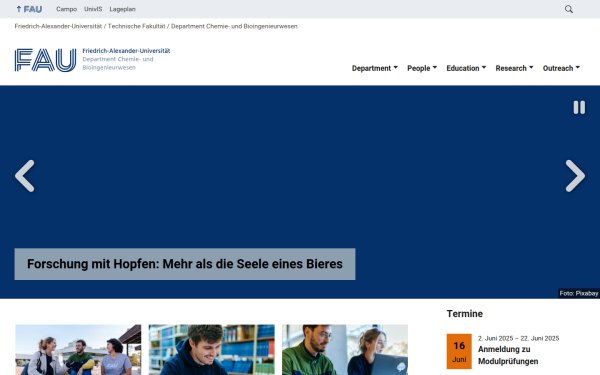
Task: Expand the Outreach menu
Action: point(561,68)
